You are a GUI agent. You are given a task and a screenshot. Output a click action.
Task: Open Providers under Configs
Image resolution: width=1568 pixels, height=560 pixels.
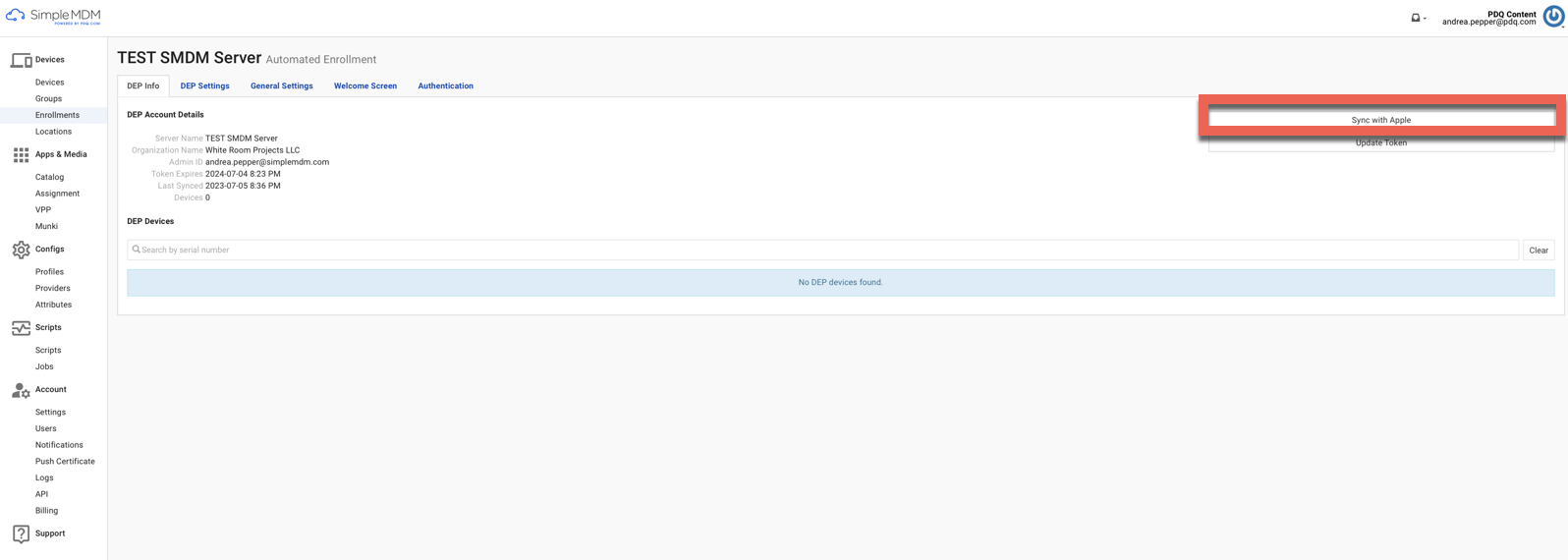click(x=53, y=289)
